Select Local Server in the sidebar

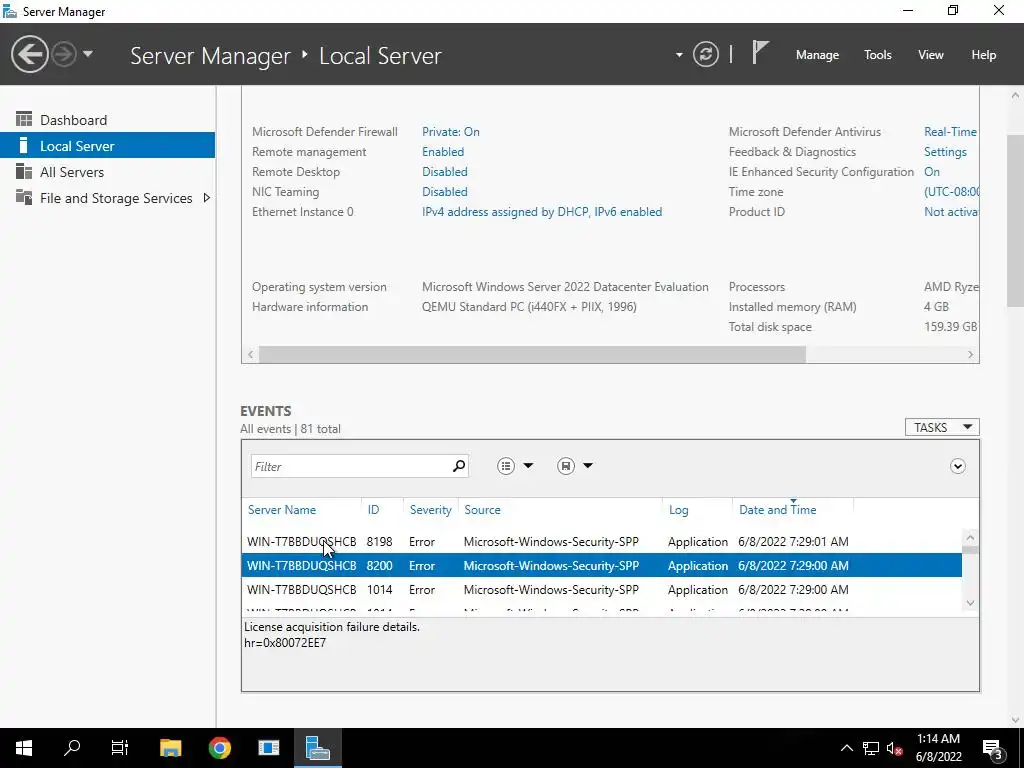pos(107,146)
